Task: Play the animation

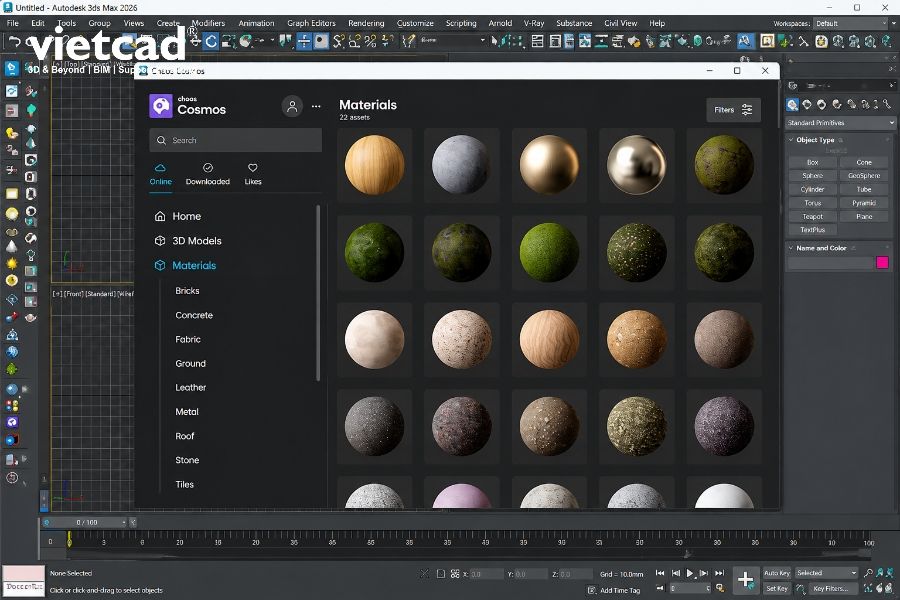Action: 690,573
